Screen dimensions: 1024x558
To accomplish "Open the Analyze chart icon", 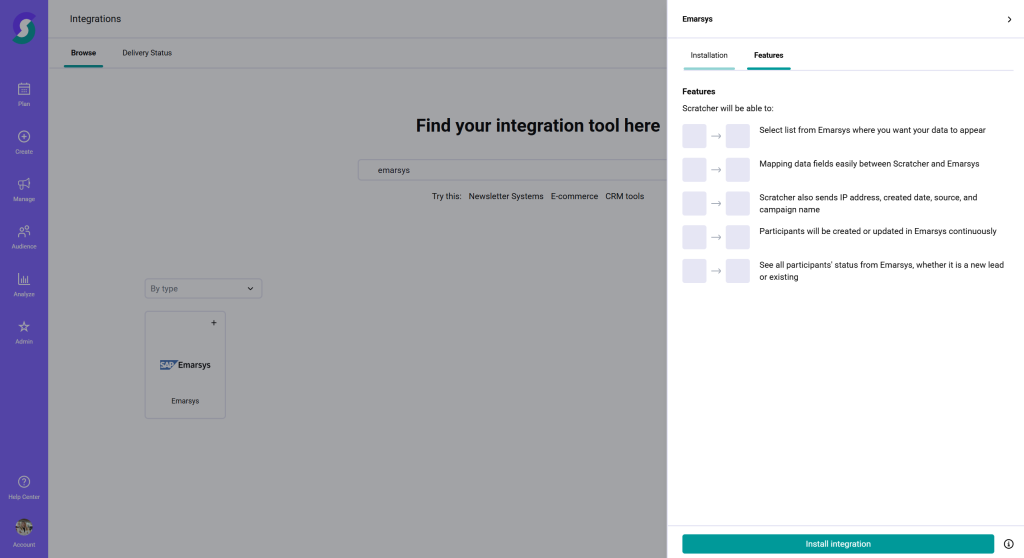I will [24, 279].
